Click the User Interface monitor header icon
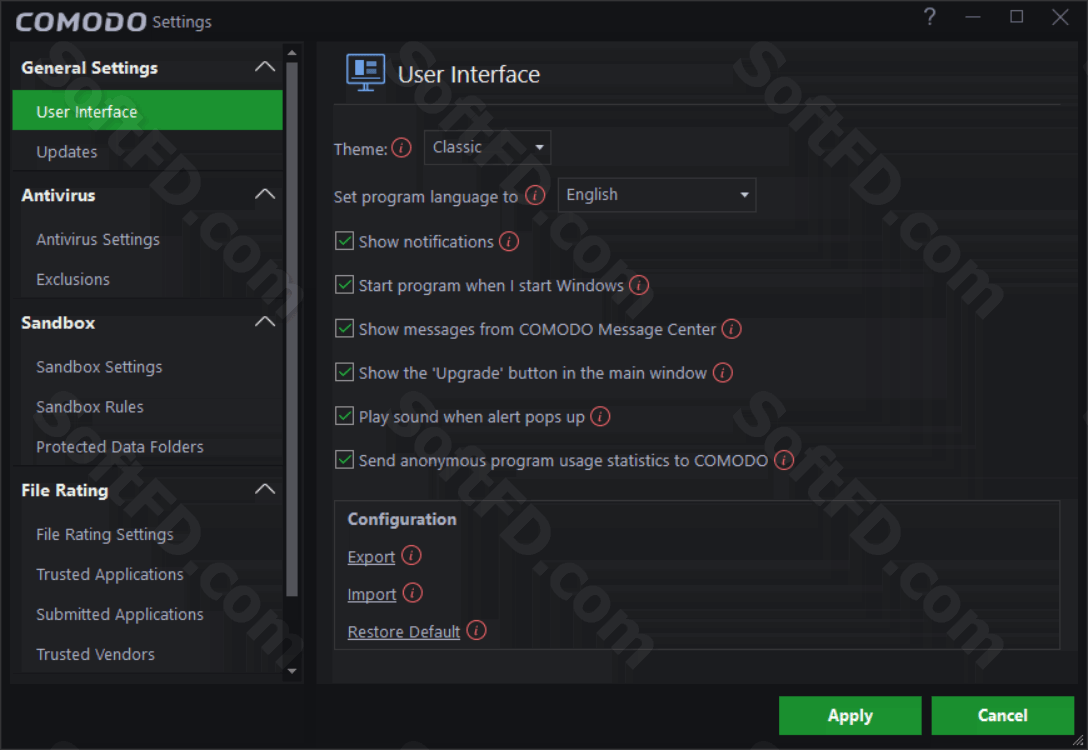Image resolution: width=1088 pixels, height=750 pixels. [x=366, y=73]
